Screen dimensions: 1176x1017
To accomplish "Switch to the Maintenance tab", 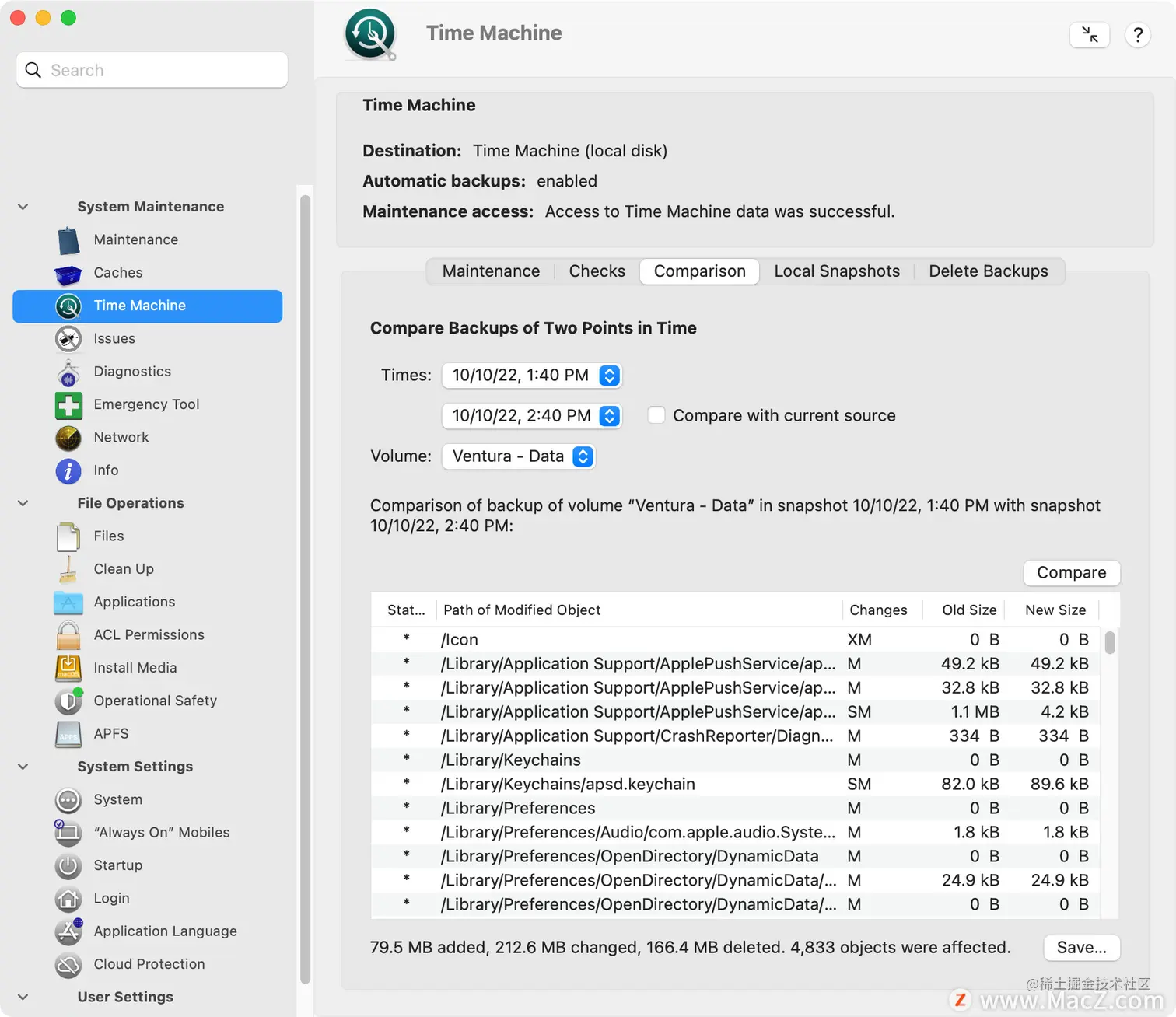I will click(x=491, y=271).
